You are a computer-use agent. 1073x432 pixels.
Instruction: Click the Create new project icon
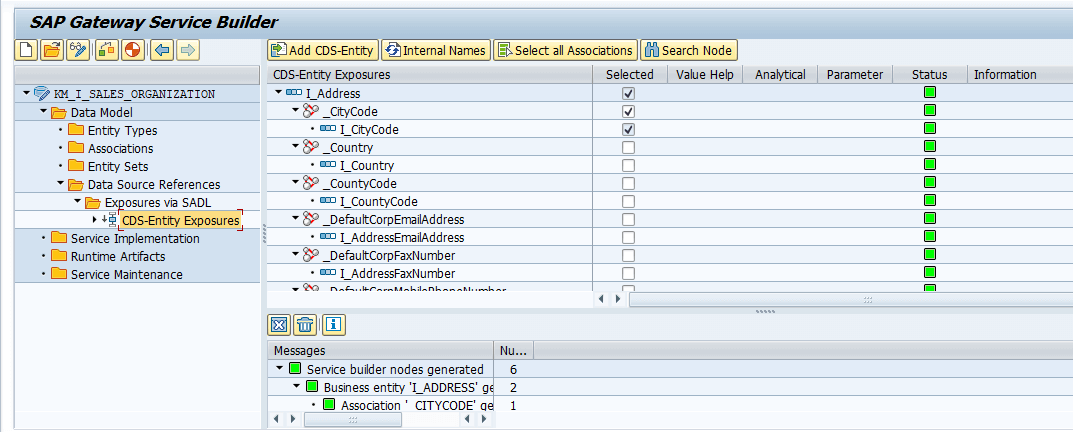(26, 50)
